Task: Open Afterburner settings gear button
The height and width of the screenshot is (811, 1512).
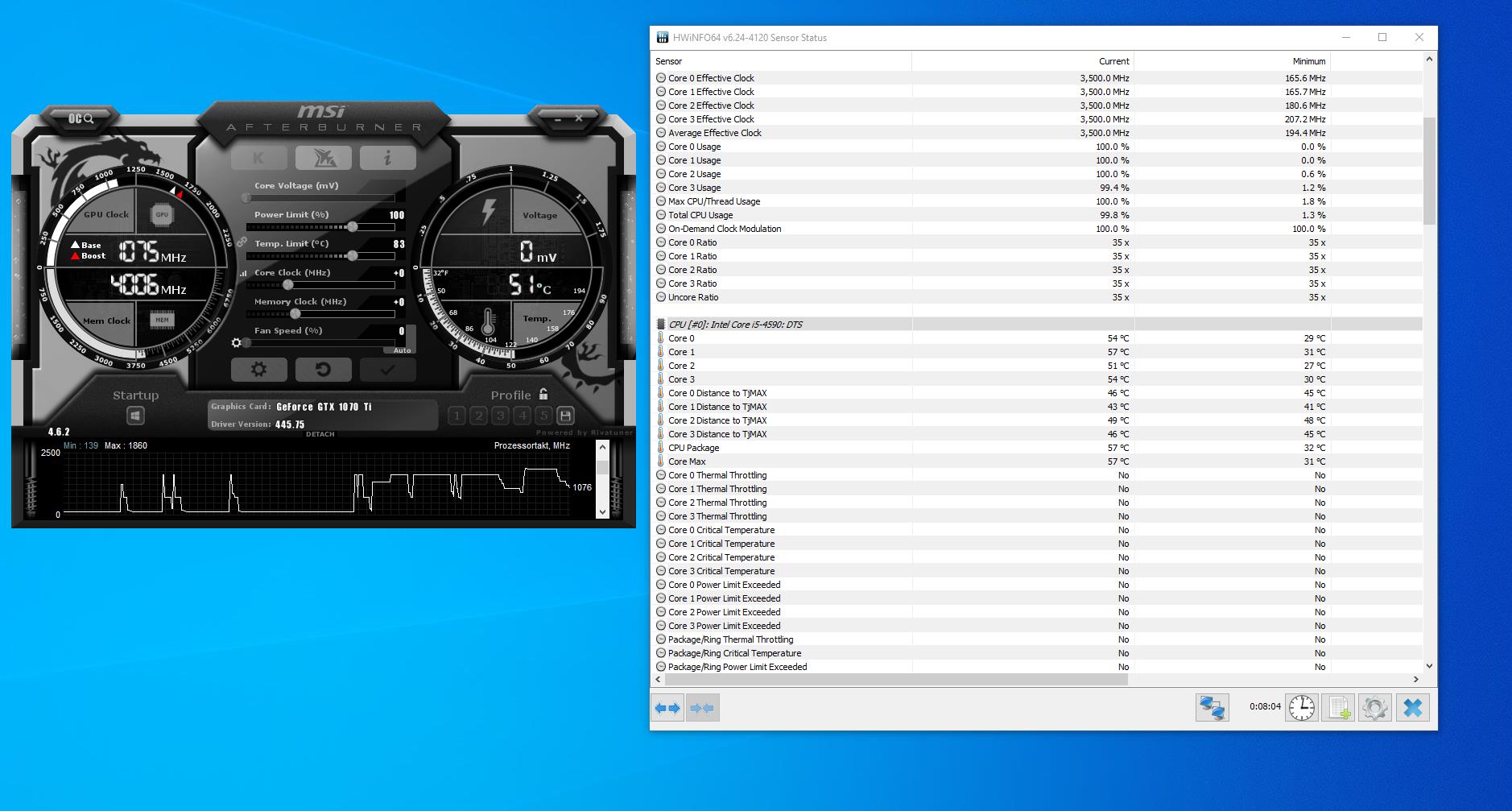Action: [258, 370]
